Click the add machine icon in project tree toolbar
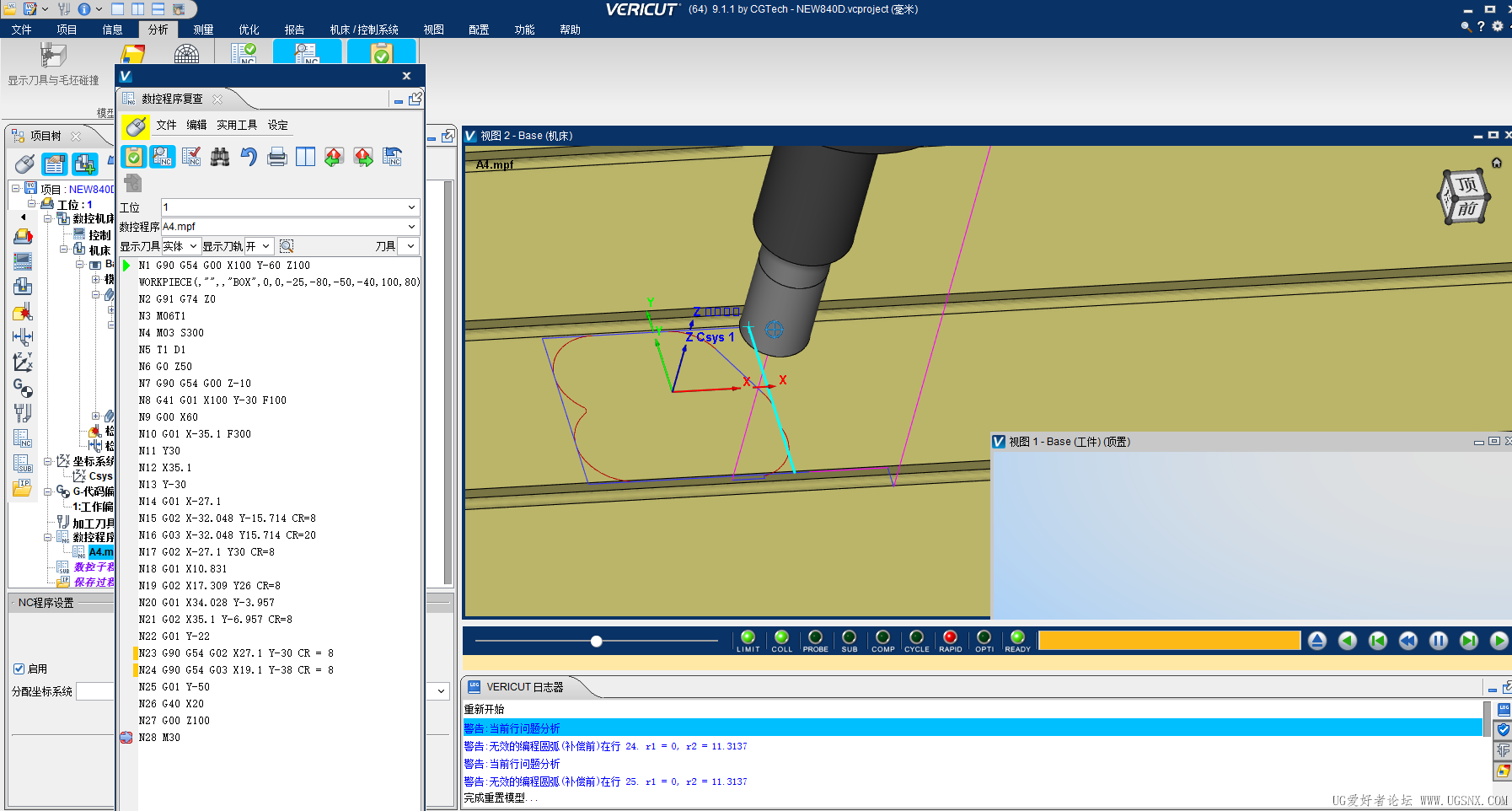The height and width of the screenshot is (811, 1512). (x=85, y=164)
